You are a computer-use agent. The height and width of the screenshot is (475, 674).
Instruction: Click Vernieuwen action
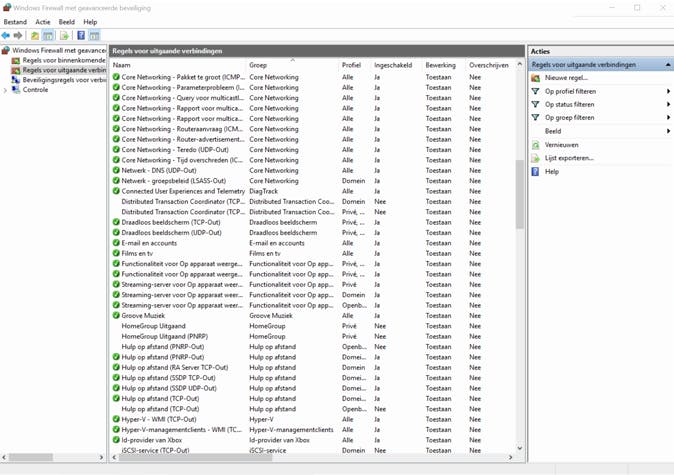pos(561,145)
